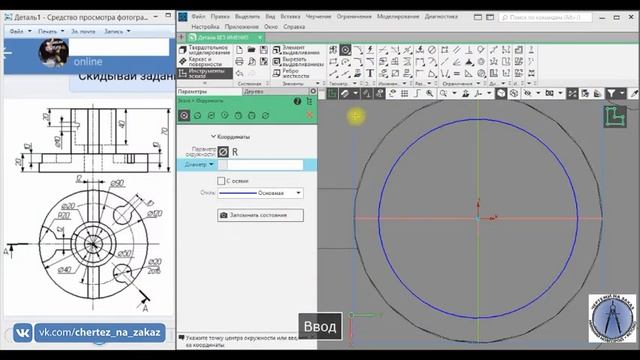Click the diameter value input field
Viewport: 640px width, 360px height.
(265, 164)
